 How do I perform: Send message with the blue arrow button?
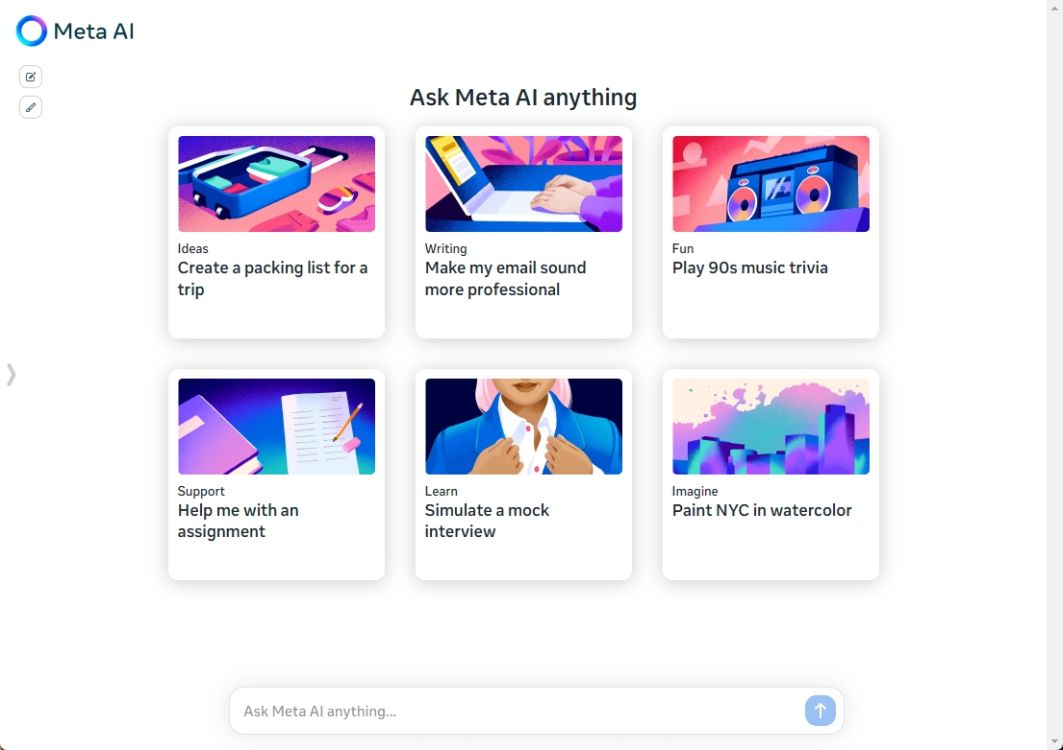[x=820, y=711]
